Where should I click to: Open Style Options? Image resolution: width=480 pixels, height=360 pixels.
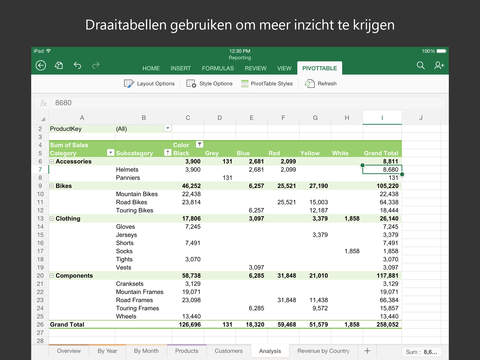(209, 84)
